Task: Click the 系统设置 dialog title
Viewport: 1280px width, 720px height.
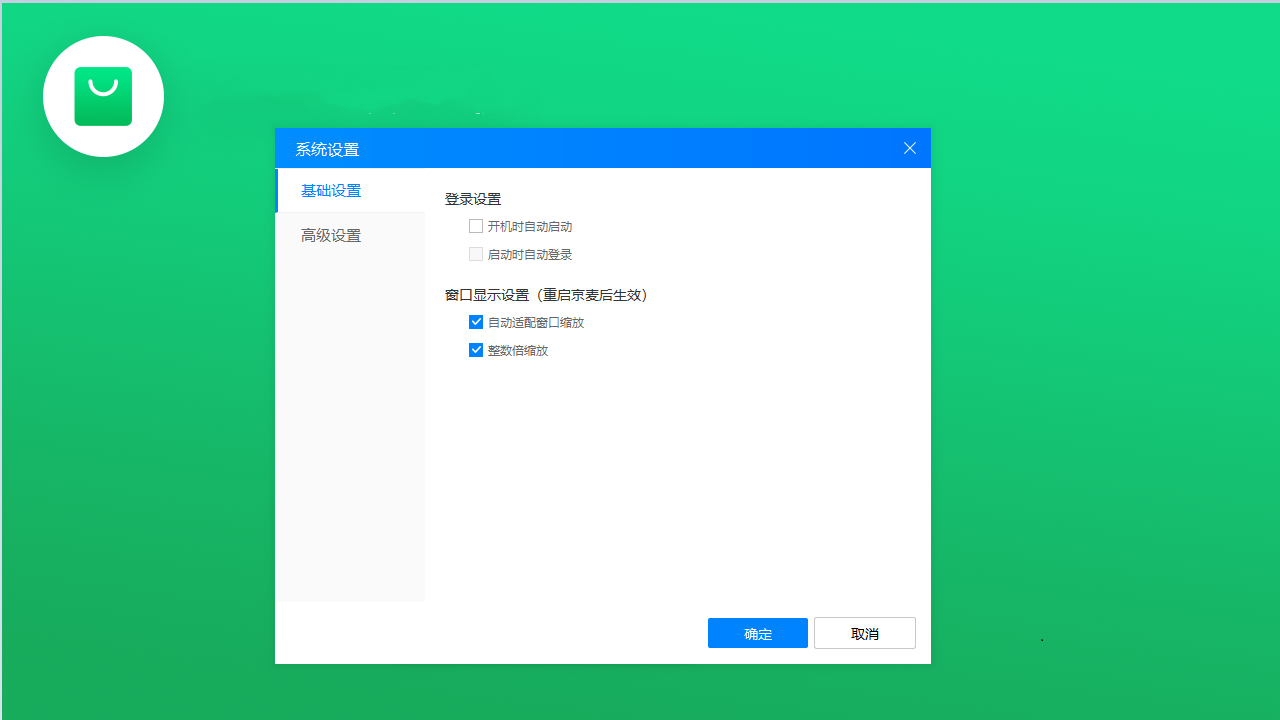Action: [x=327, y=149]
